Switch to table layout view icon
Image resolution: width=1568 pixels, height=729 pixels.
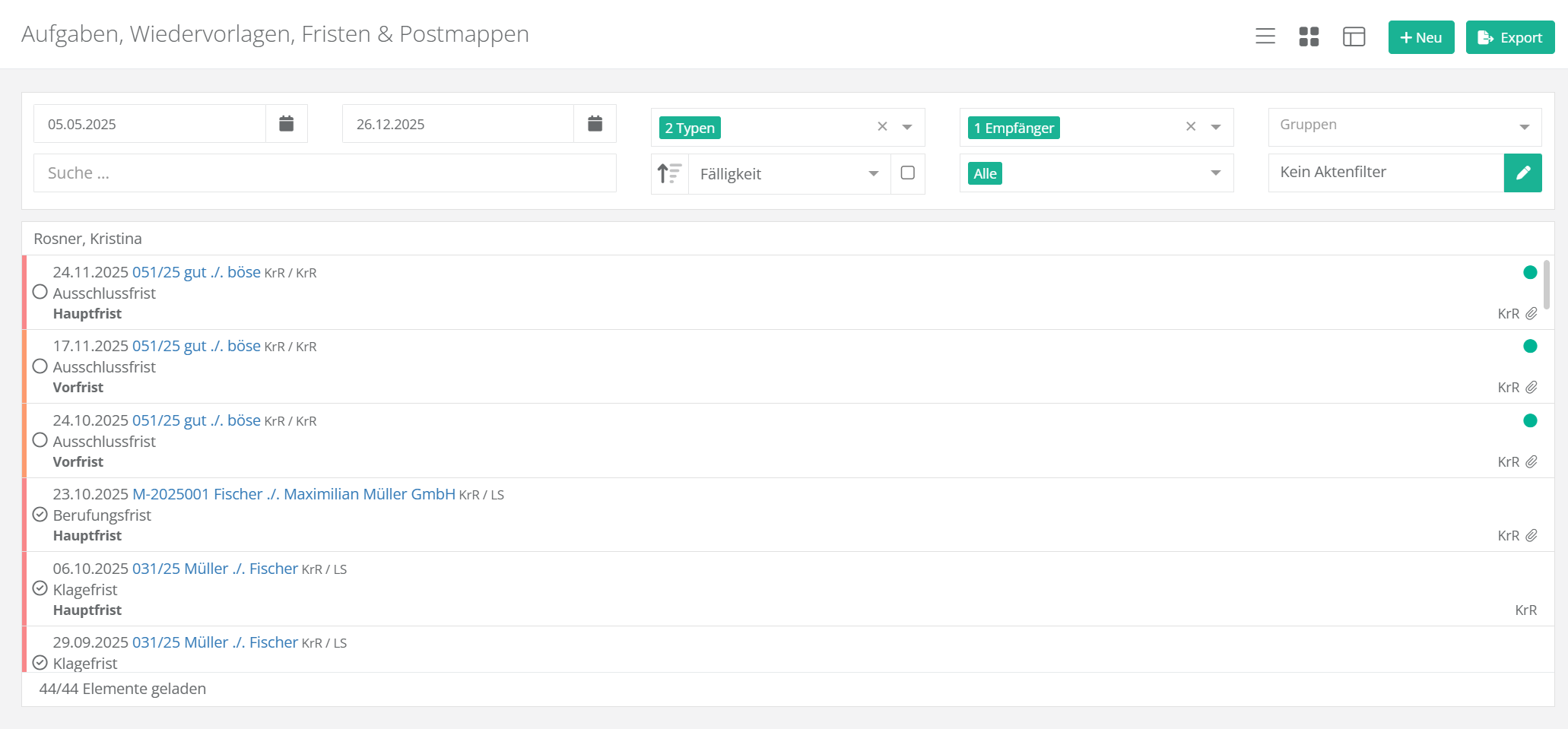tap(1354, 36)
